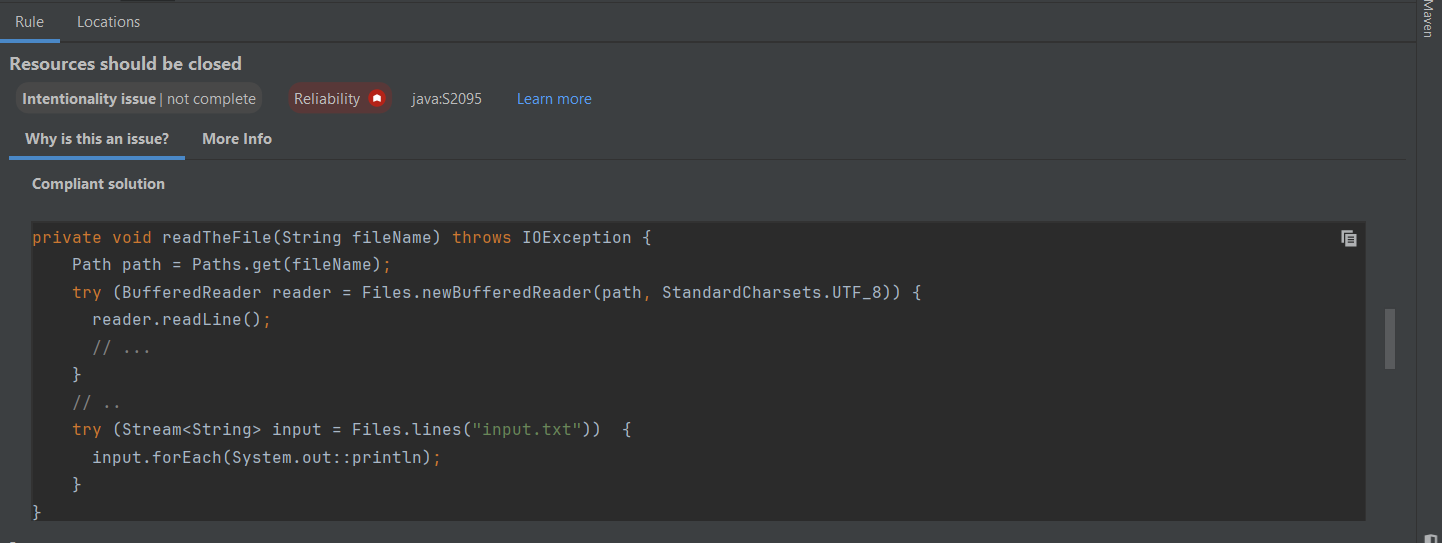The image size is (1442, 543).
Task: Click the vertical scrollbar thumb of the rule description
Action: coord(1390,339)
